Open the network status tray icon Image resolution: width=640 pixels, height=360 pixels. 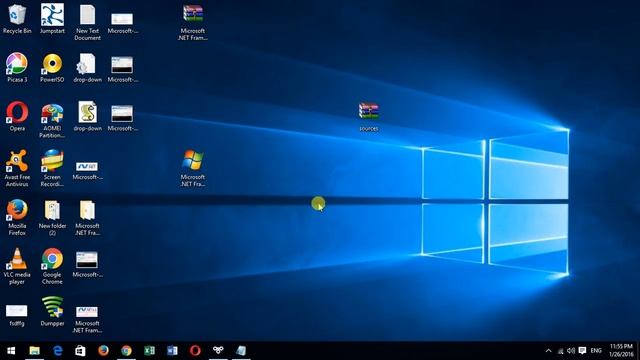click(560, 351)
